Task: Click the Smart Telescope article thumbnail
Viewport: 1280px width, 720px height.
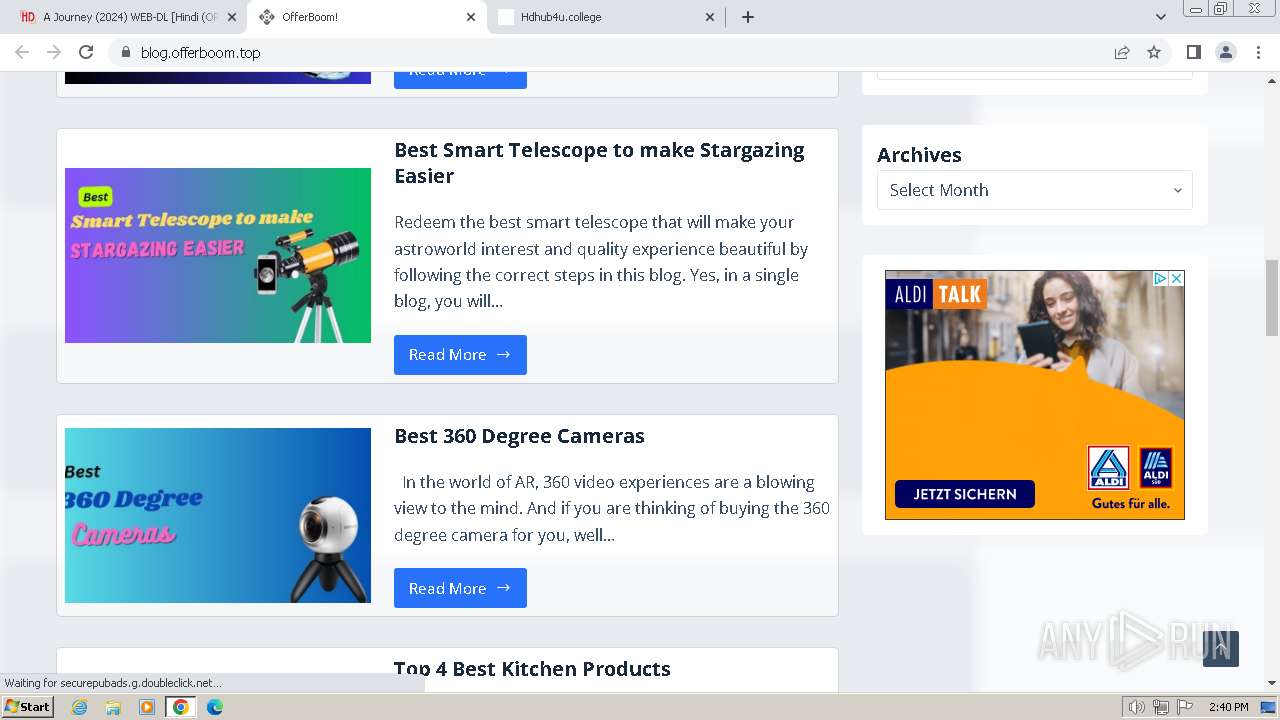Action: (218, 255)
